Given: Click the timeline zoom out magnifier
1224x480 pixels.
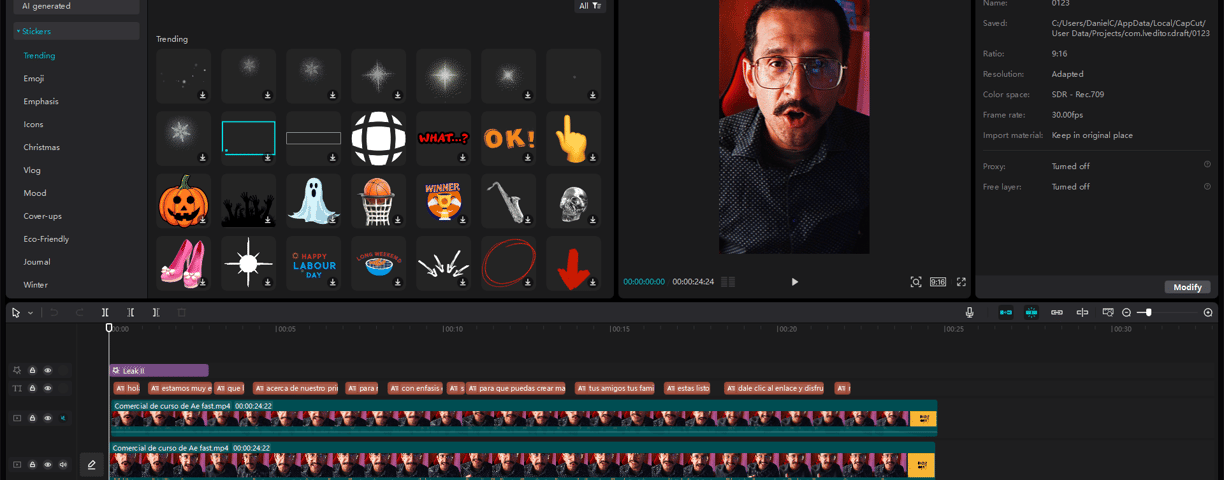Looking at the screenshot, I should point(1127,313).
